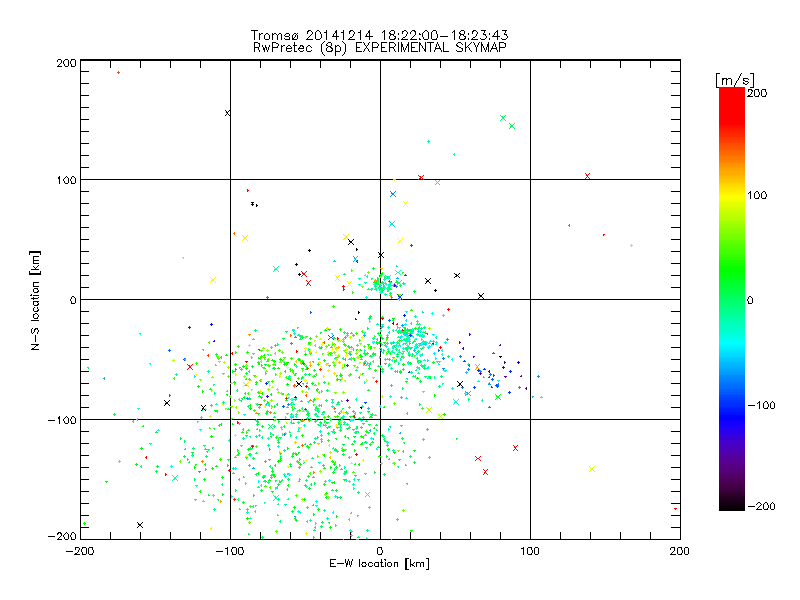Screen dimensions: 800x600
Task: Select the color bar's "-100" tick label
Action: 762,406
